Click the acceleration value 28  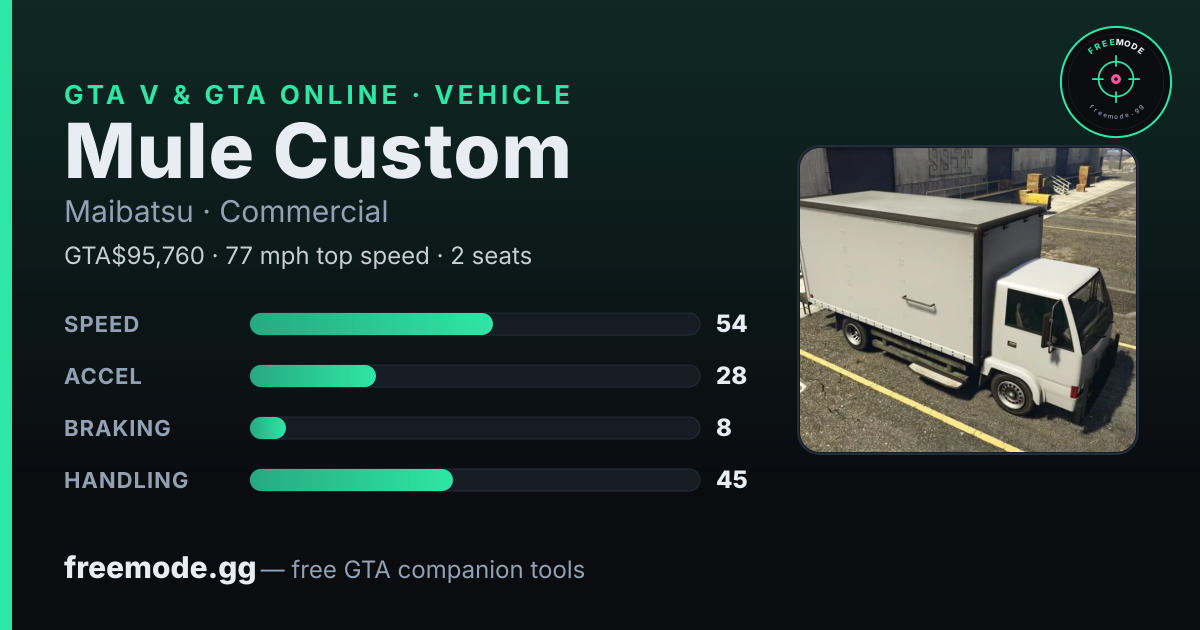(732, 376)
